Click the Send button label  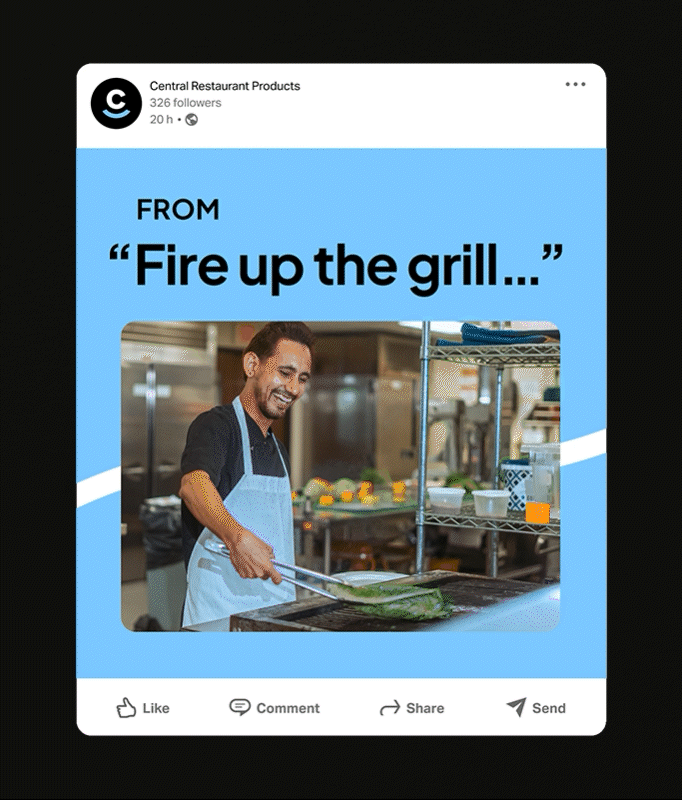click(549, 708)
